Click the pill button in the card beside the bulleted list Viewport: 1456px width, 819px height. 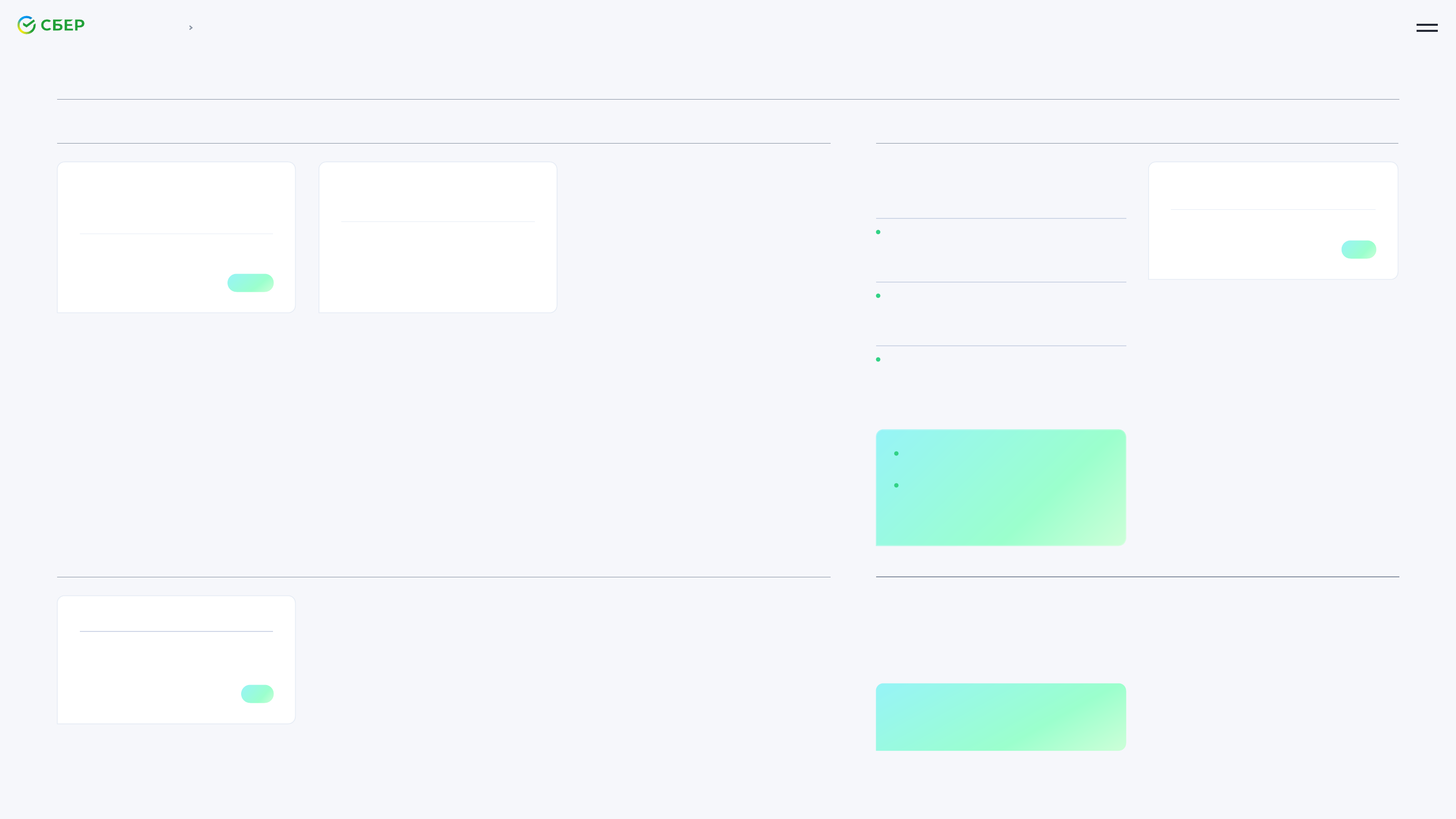point(1359,249)
